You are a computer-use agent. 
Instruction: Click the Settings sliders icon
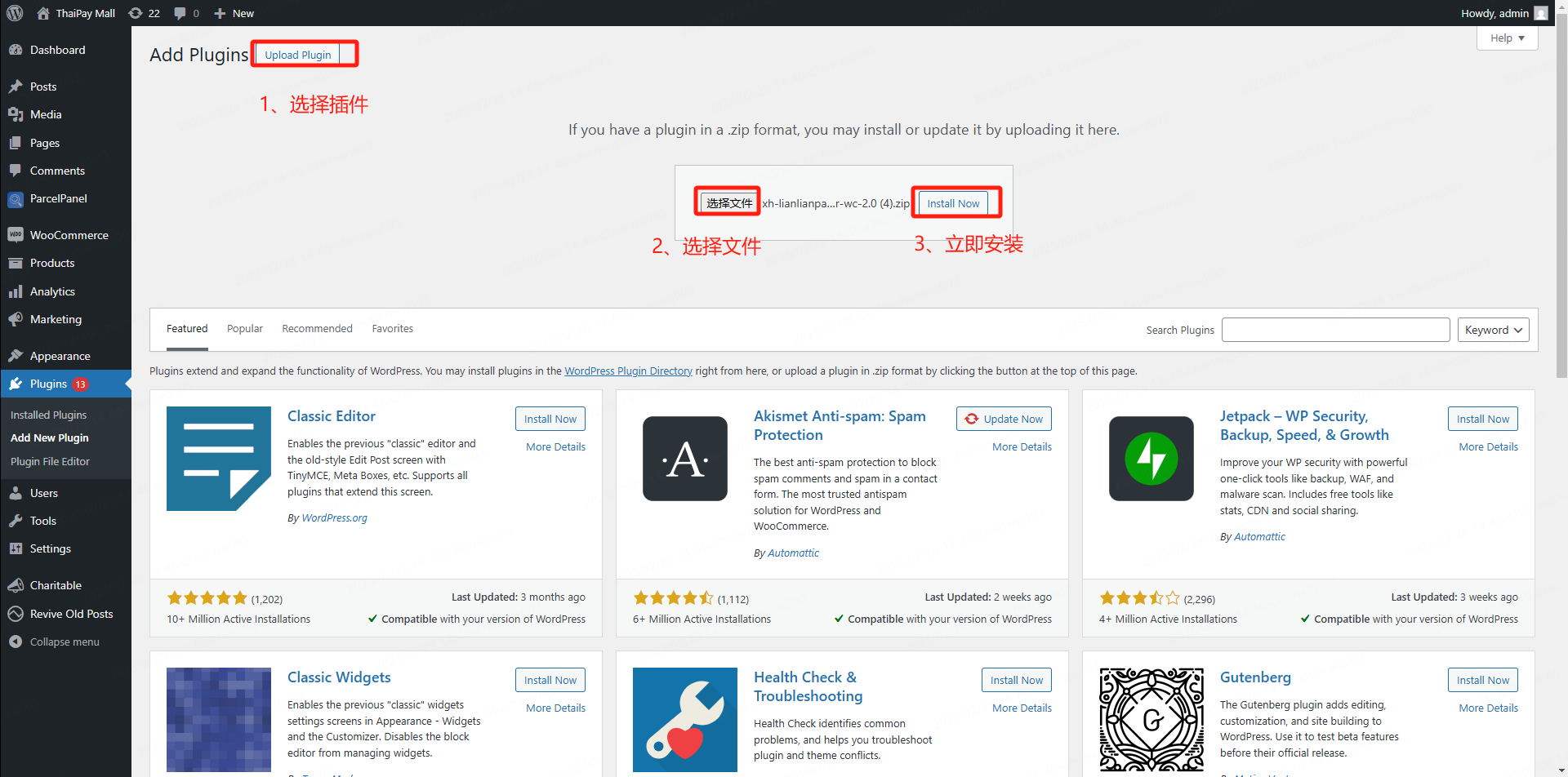click(16, 548)
